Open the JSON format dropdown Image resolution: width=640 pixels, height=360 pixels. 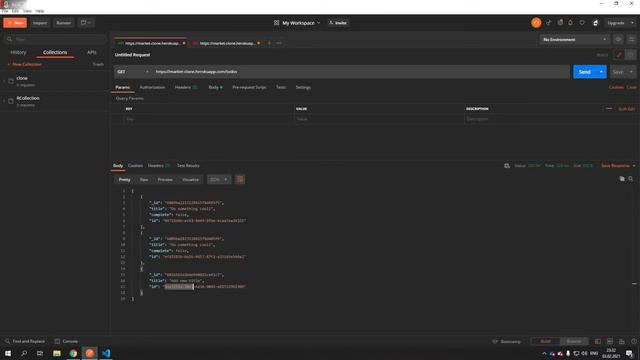click(219, 180)
